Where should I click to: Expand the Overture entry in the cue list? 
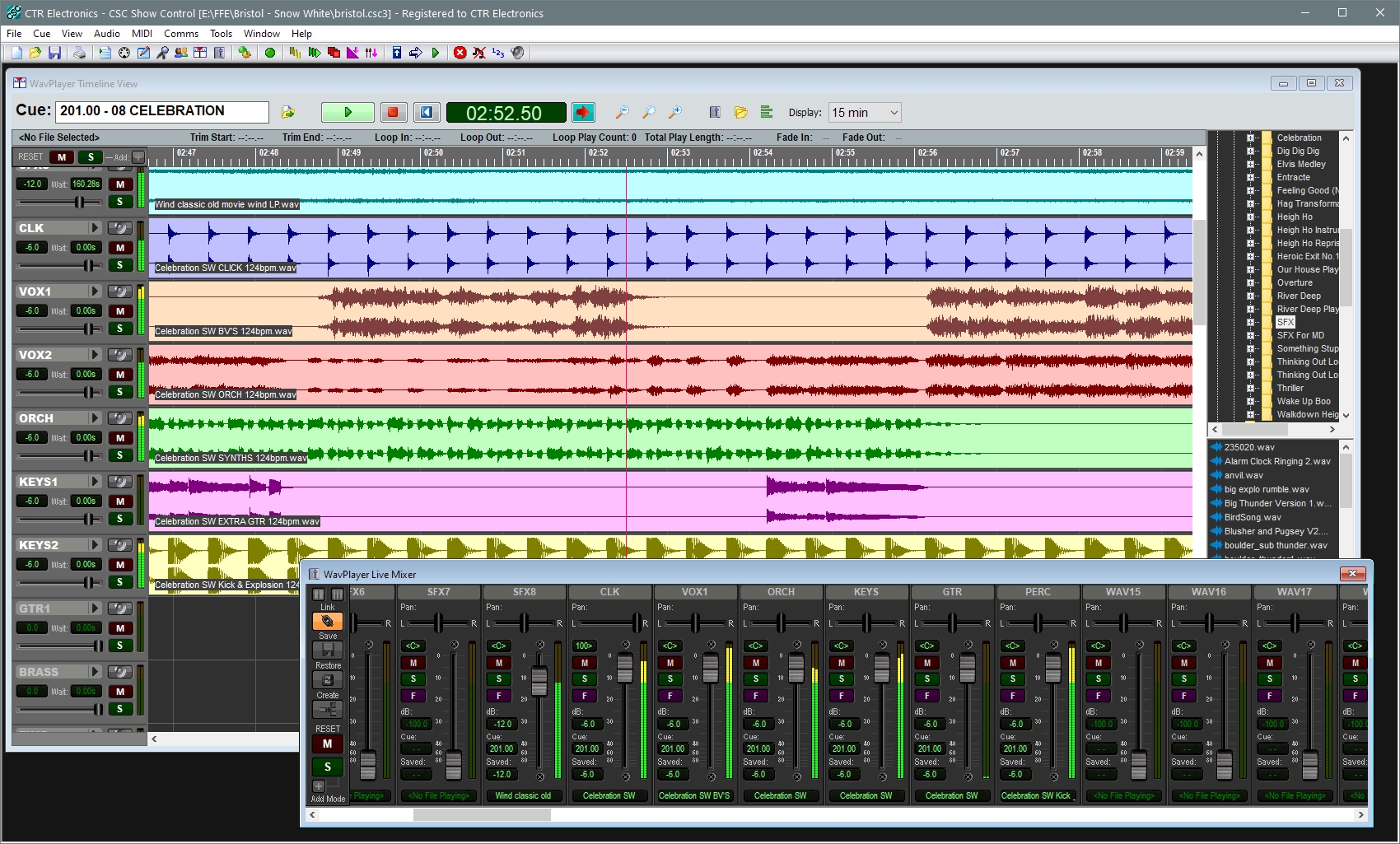point(1253,282)
